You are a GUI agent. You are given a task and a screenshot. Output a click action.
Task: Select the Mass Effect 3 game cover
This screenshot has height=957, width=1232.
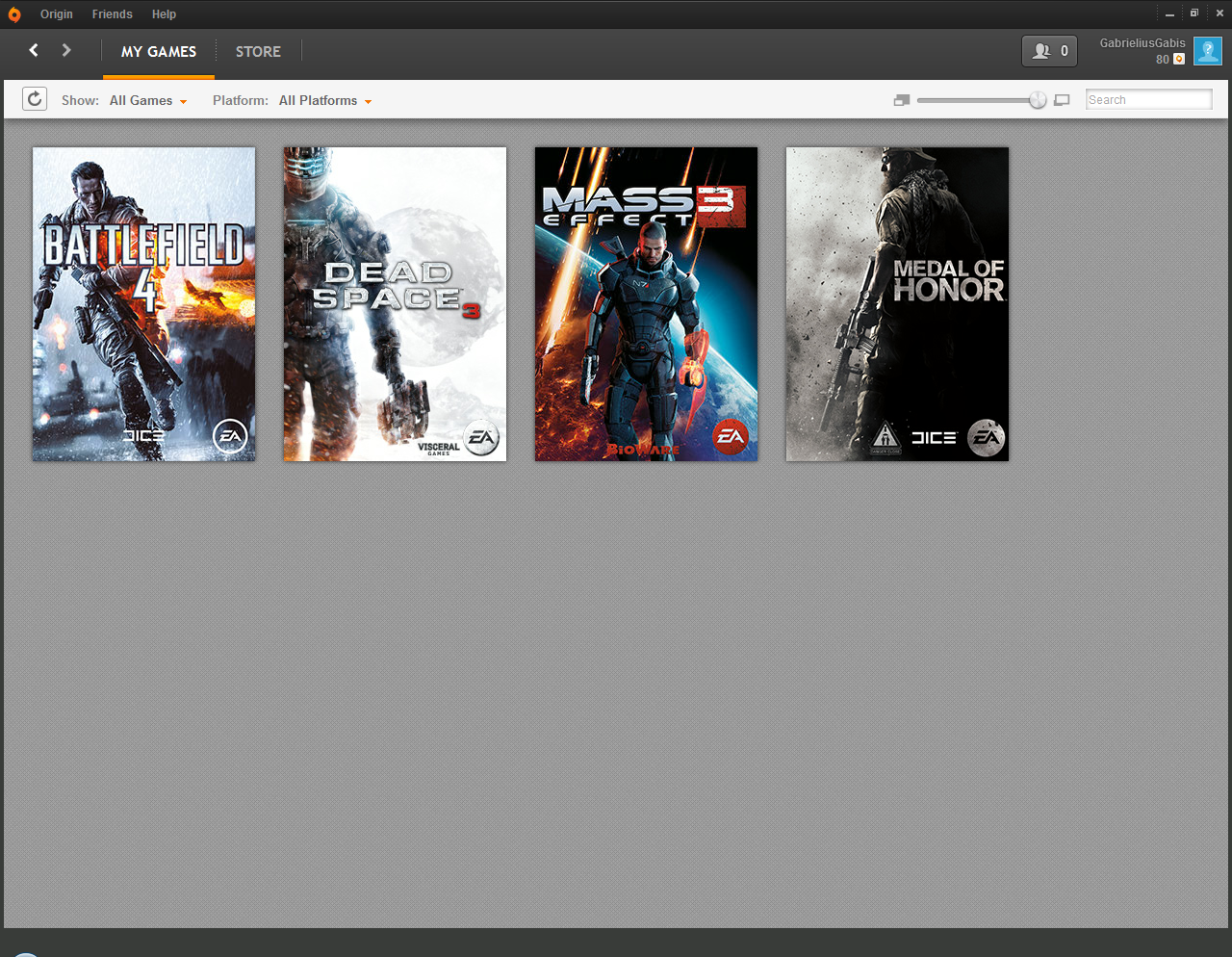pyautogui.click(x=646, y=304)
